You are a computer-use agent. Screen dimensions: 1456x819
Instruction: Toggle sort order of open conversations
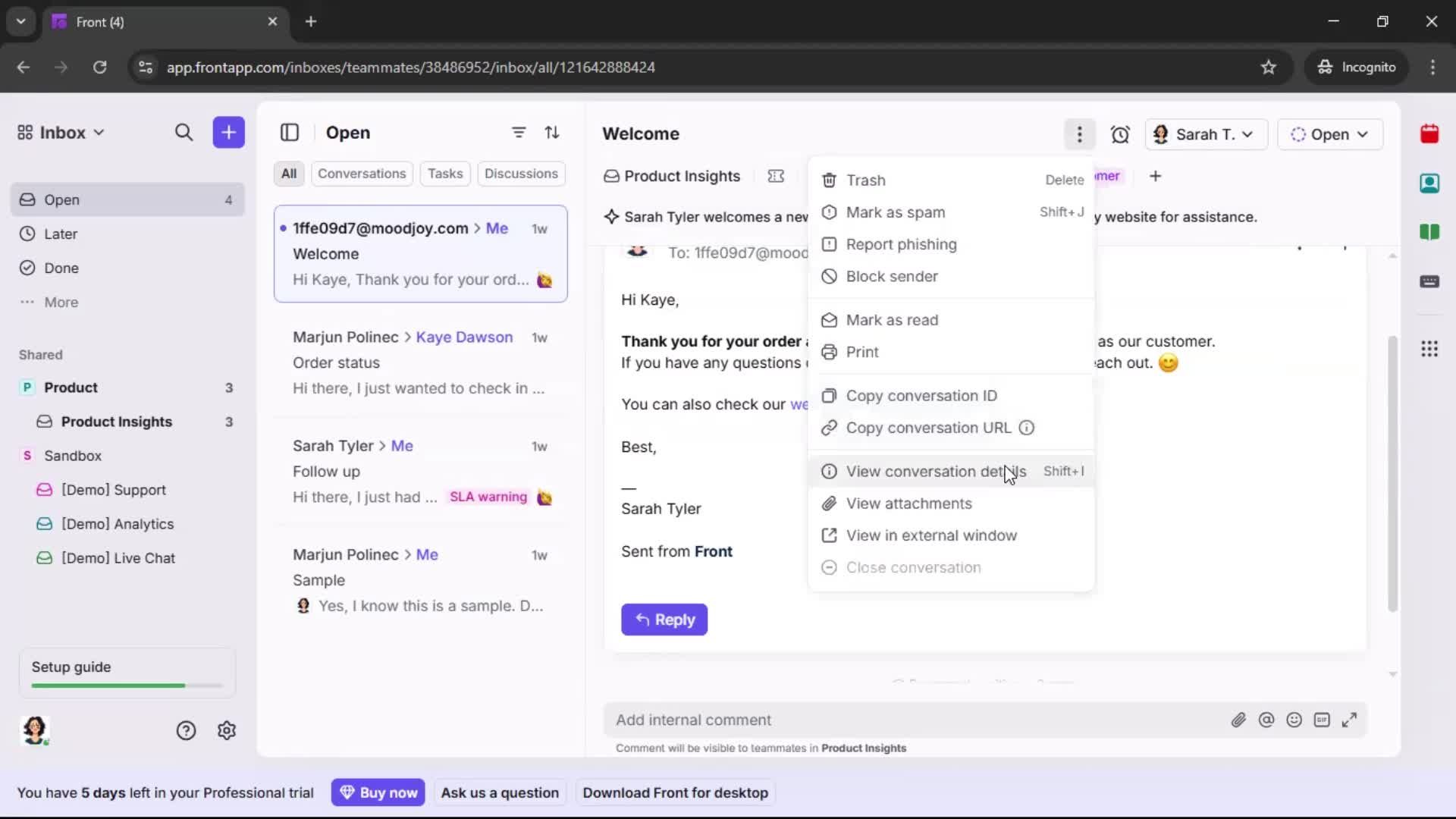553,132
